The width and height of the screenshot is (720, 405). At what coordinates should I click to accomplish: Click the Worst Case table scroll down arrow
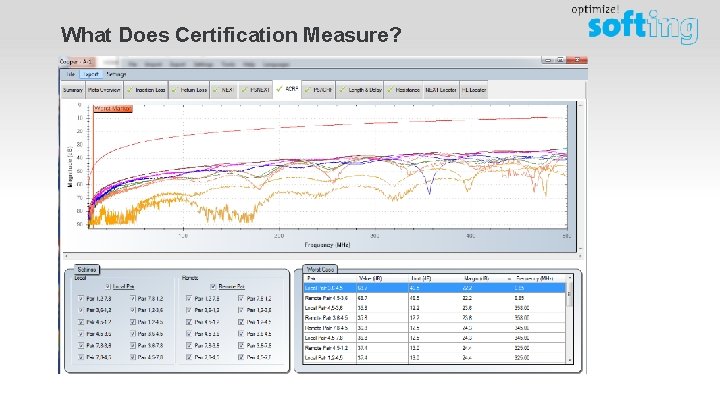[x=570, y=360]
